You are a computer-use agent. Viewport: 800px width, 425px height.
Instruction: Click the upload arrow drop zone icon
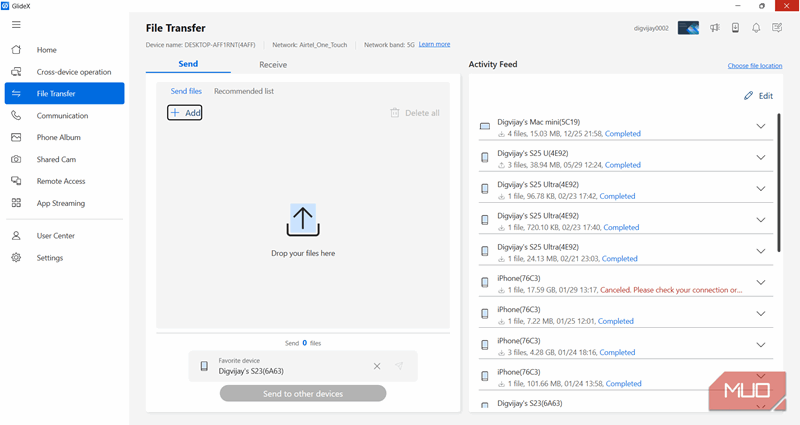pos(303,220)
